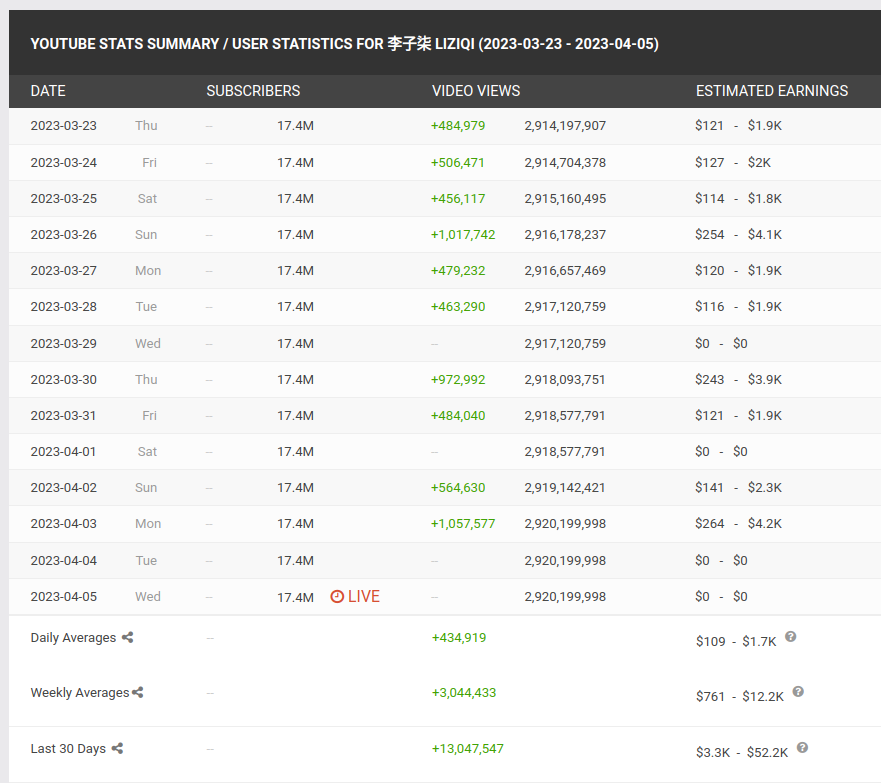Select date cell 2023-04-01
The image size is (881, 783).
pyautogui.click(x=63, y=452)
